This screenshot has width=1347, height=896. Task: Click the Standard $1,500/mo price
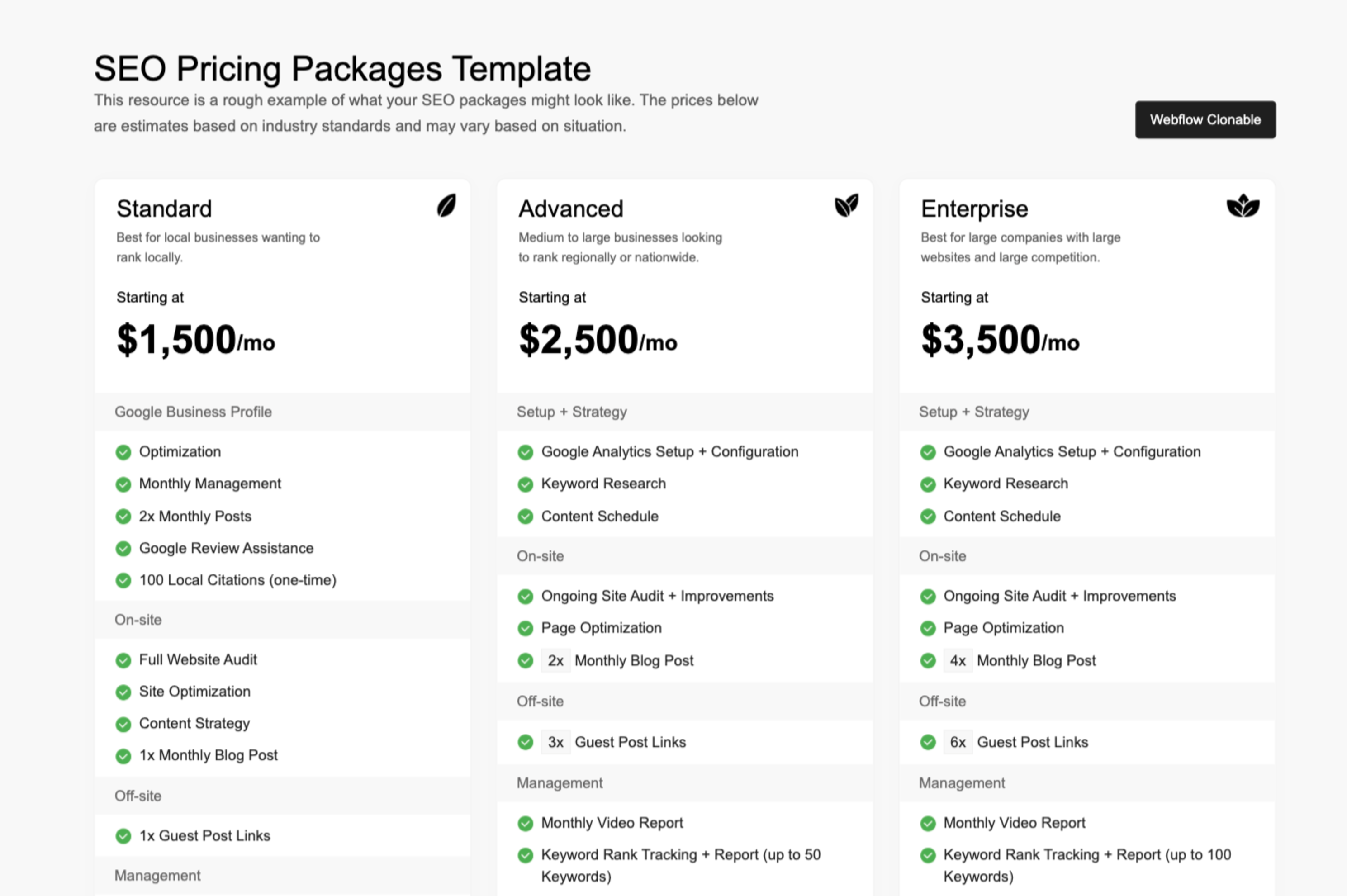195,340
